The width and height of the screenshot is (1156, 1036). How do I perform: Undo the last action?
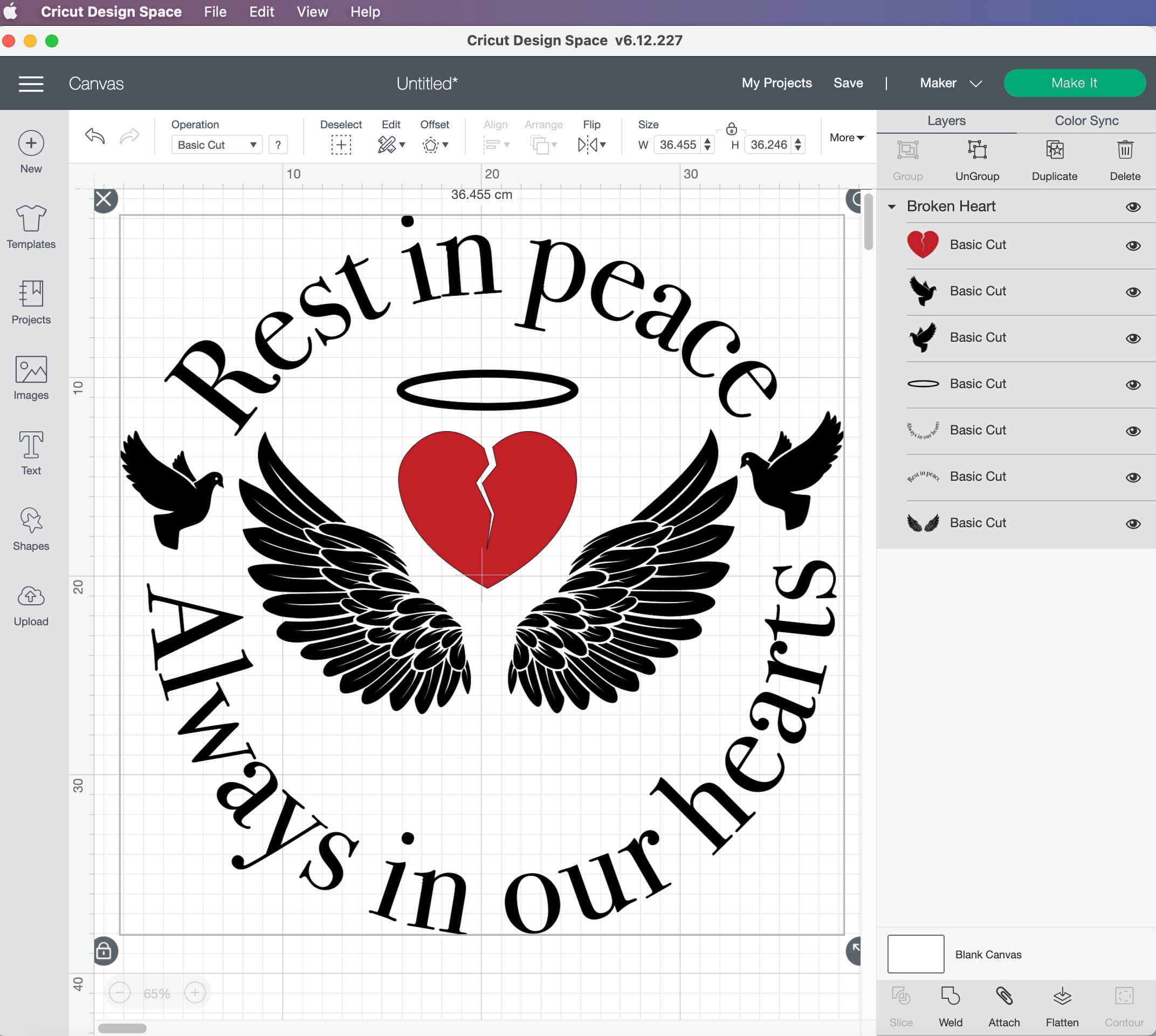pyautogui.click(x=95, y=136)
